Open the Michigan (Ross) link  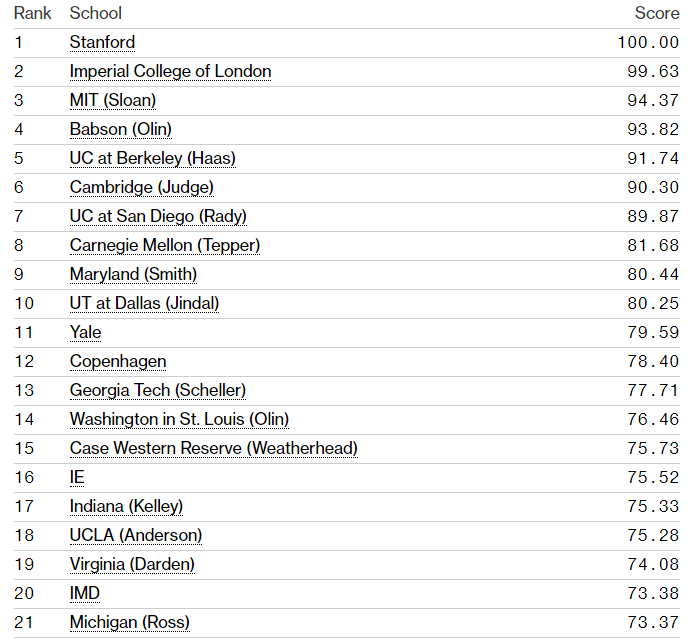(x=129, y=623)
